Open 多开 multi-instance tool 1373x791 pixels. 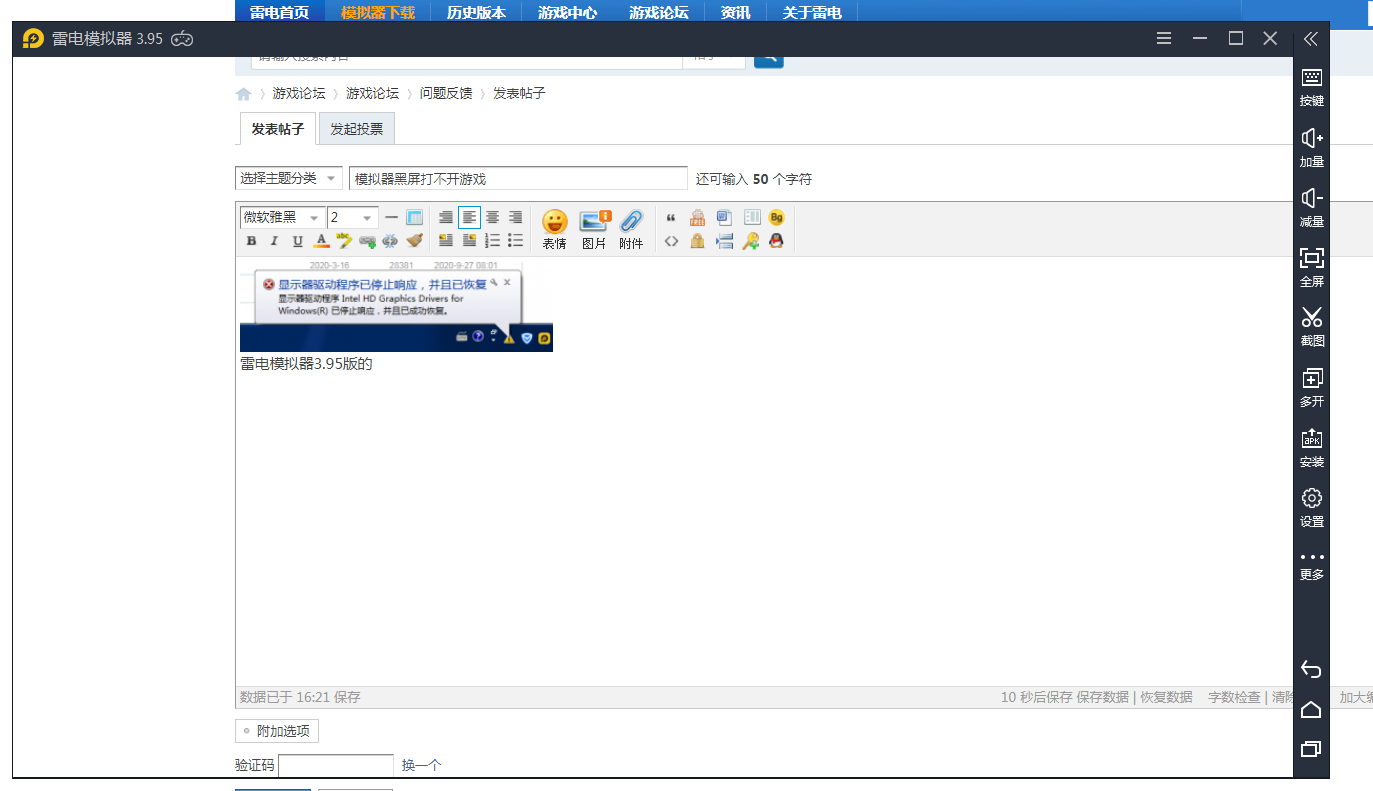[x=1311, y=386]
